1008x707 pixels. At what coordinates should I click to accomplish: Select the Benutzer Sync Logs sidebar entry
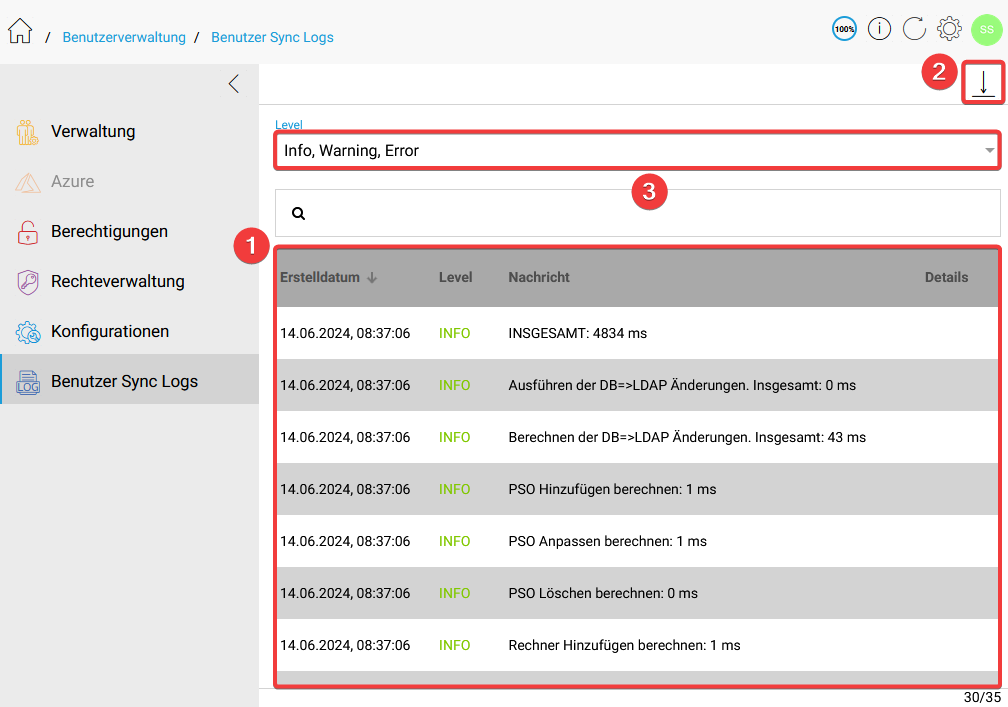click(x=124, y=381)
